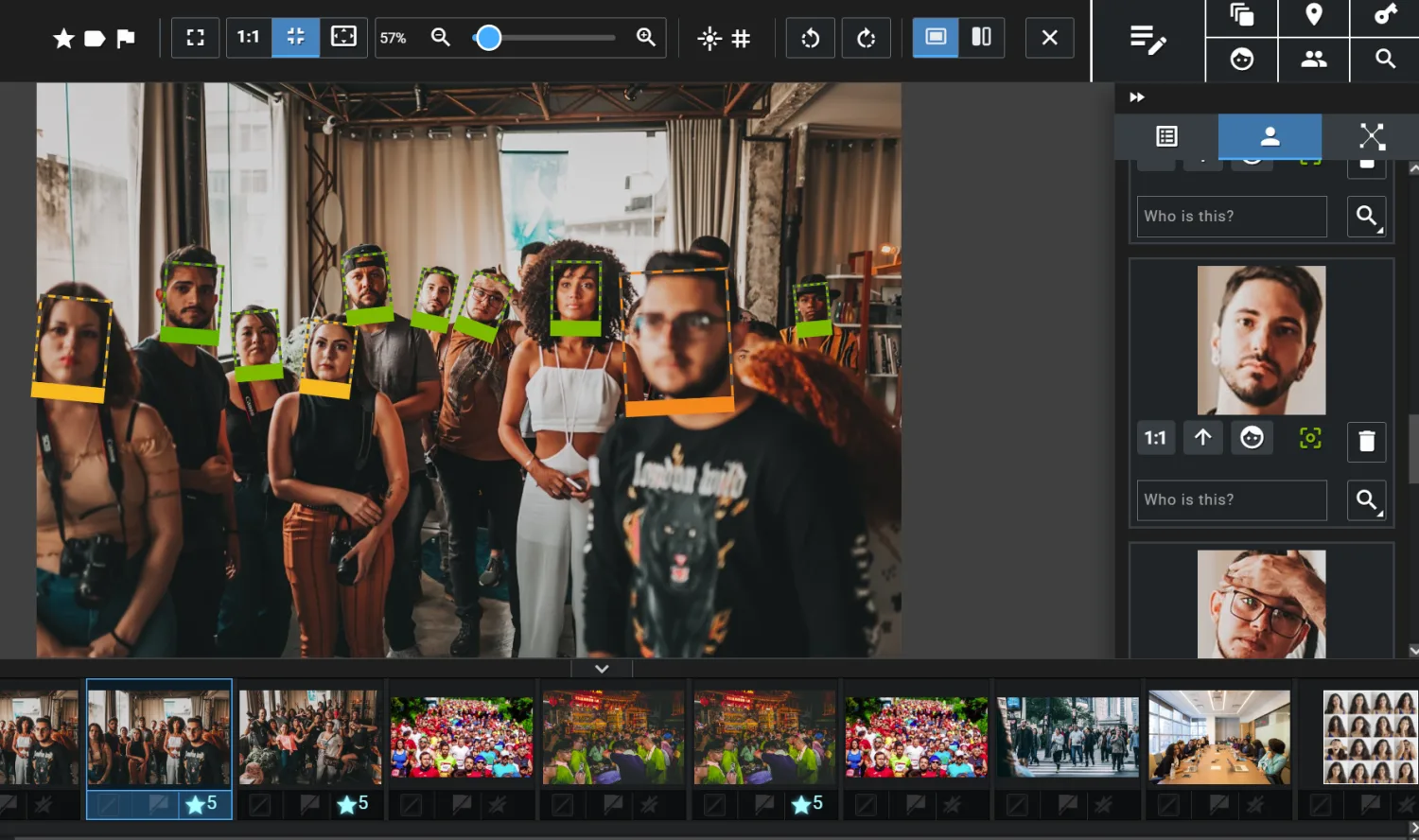The height and width of the screenshot is (840, 1419).
Task: Click the search magnifier in the top-right grid
Action: 1386,60
